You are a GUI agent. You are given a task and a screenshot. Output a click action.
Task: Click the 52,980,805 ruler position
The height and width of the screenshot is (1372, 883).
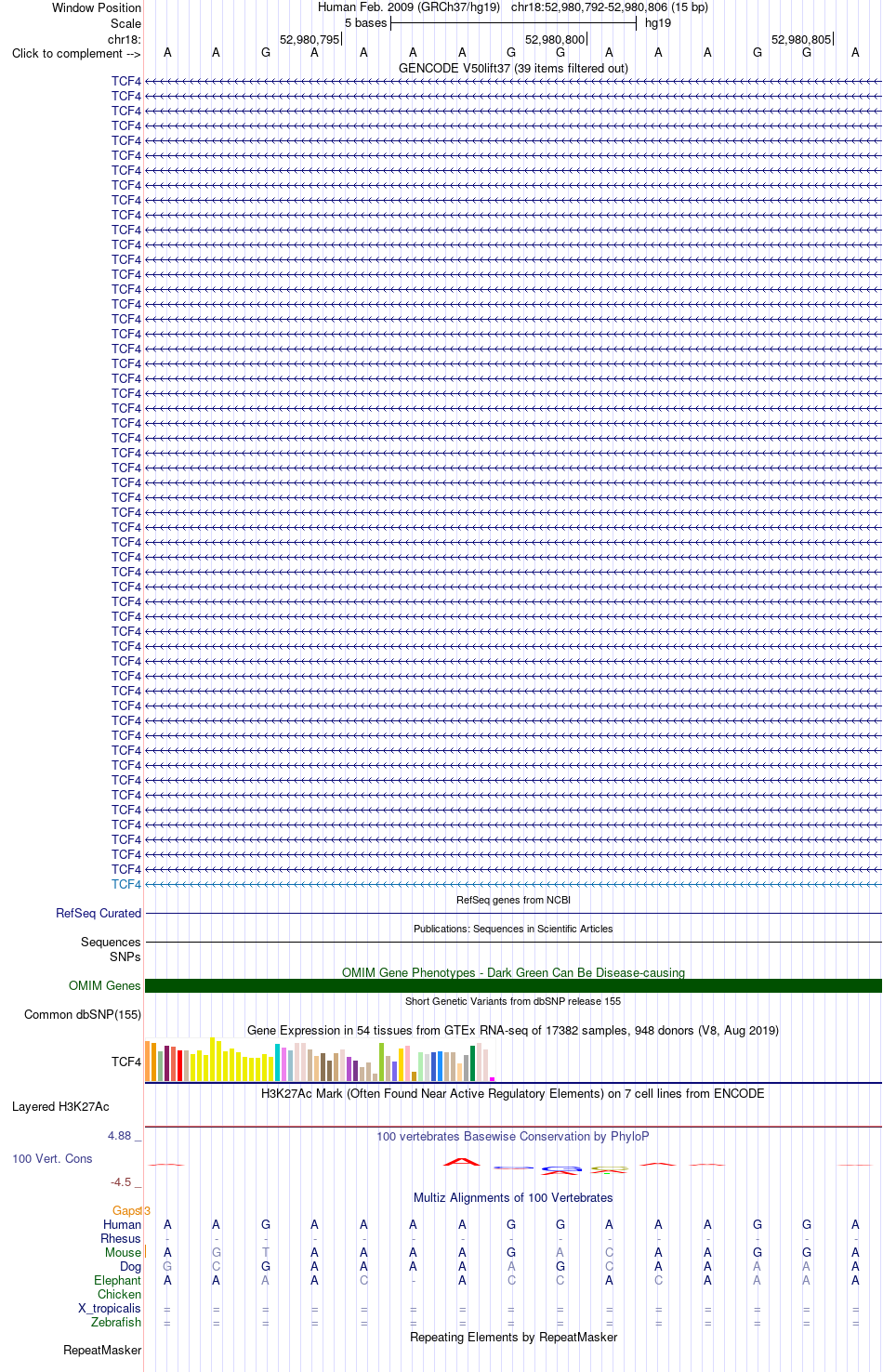tap(801, 39)
